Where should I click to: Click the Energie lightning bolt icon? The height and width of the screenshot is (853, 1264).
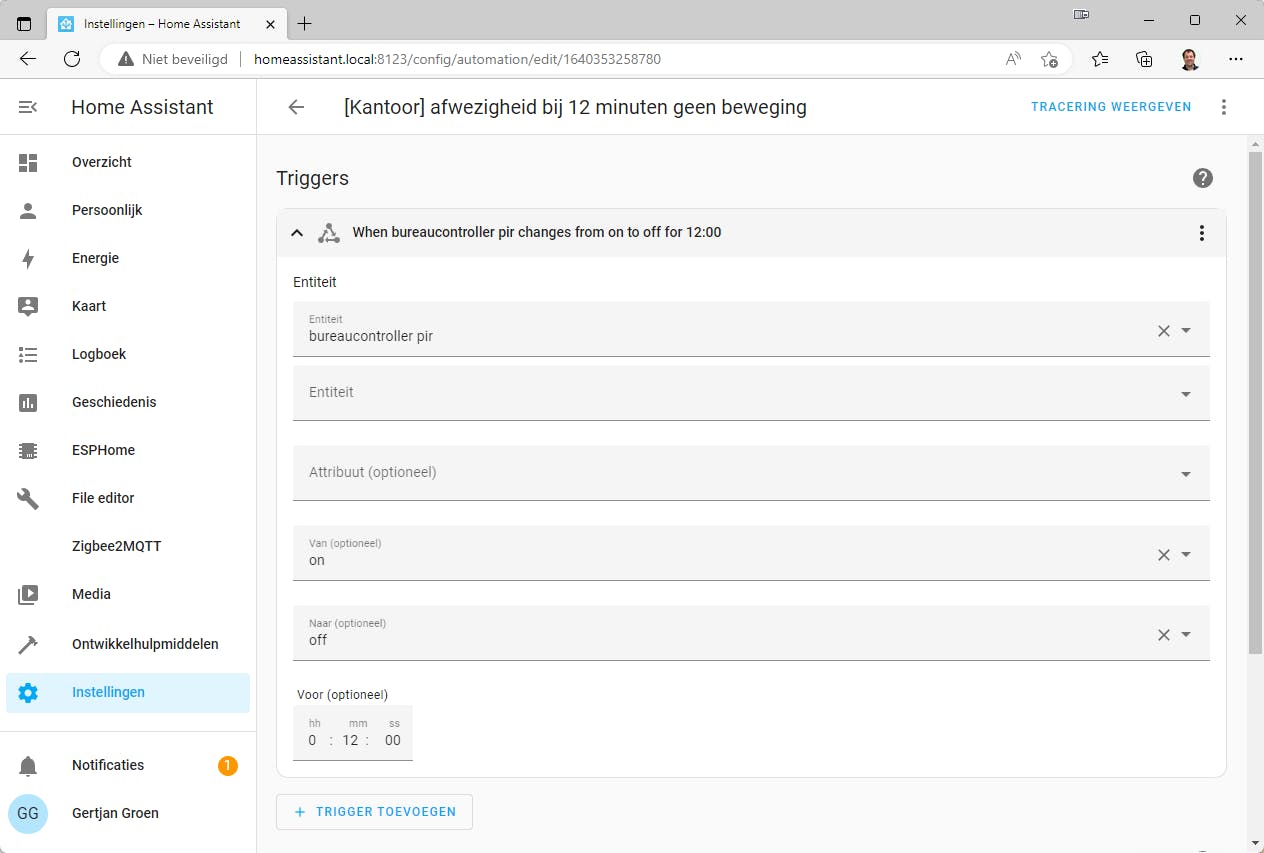28,258
